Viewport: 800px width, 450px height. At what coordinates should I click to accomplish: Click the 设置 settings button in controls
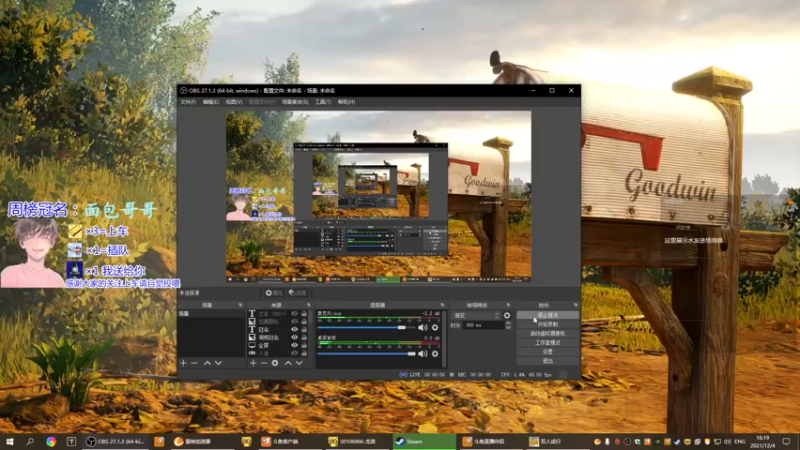pos(547,352)
